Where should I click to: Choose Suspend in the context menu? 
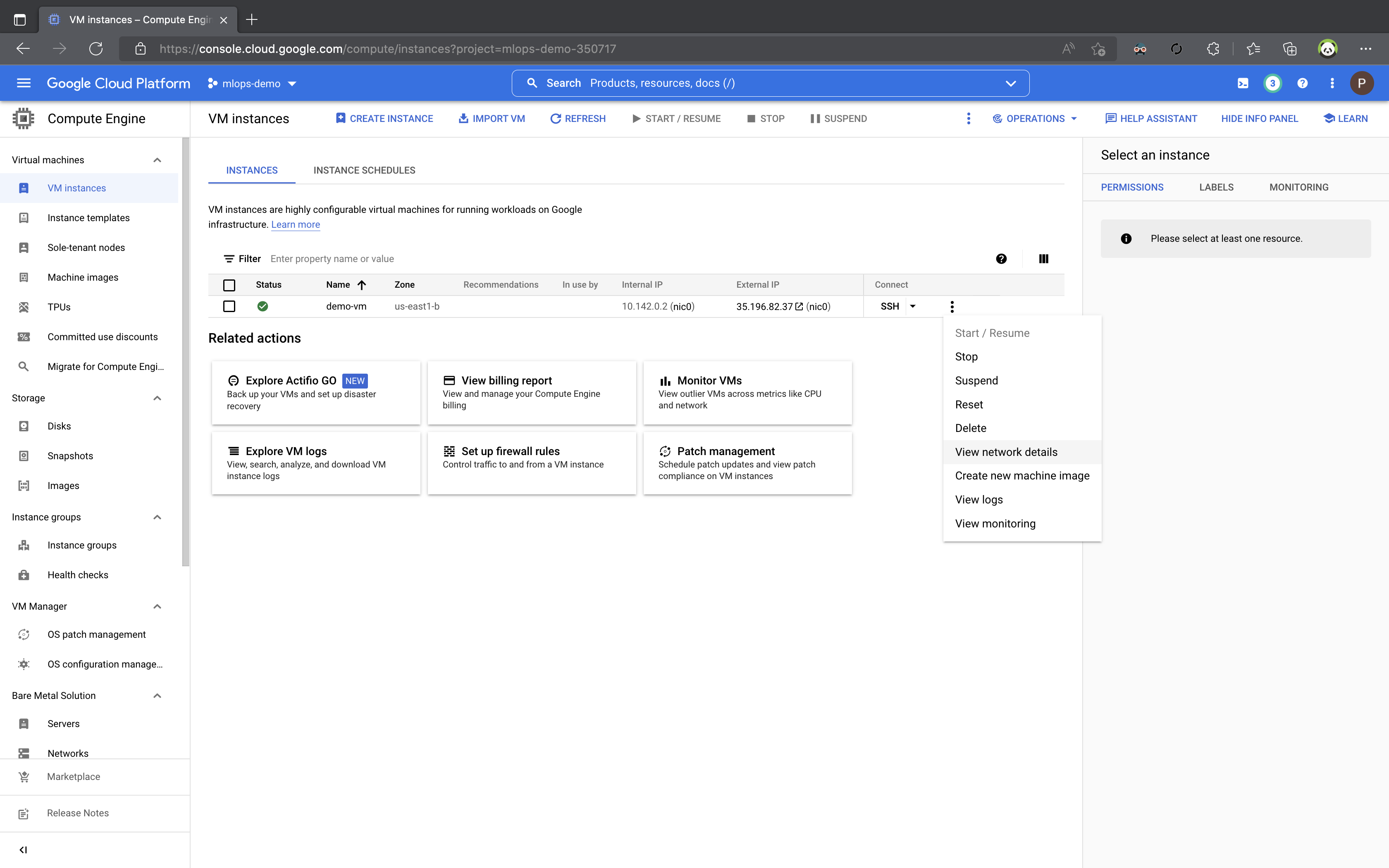[x=1021, y=381]
